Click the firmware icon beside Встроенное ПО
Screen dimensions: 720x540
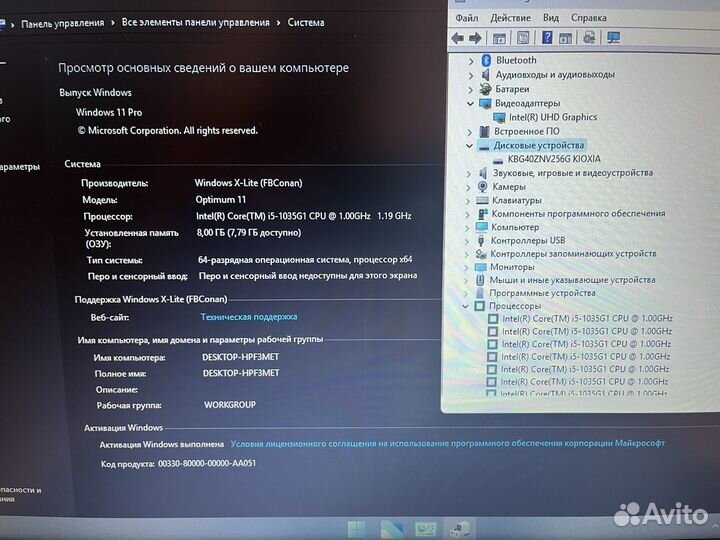point(484,132)
